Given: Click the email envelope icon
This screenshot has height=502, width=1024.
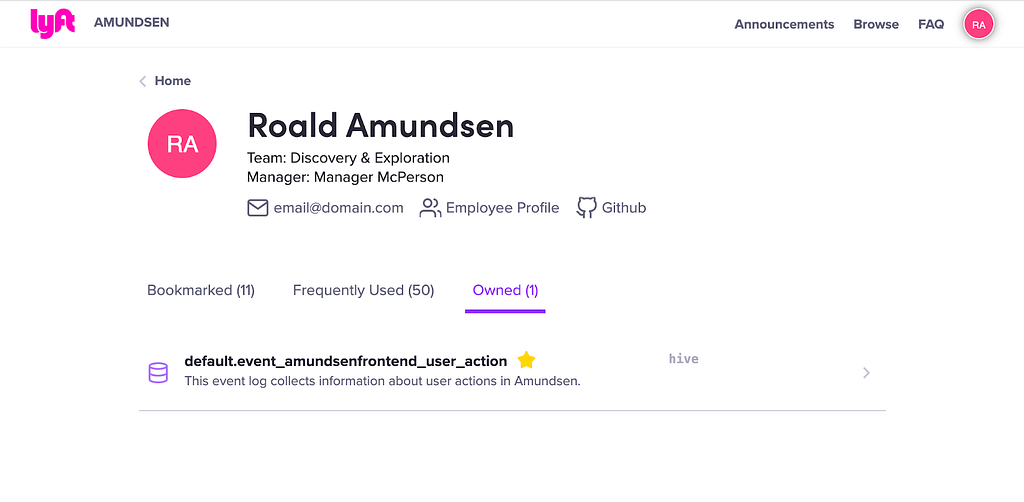Looking at the screenshot, I should [x=258, y=208].
